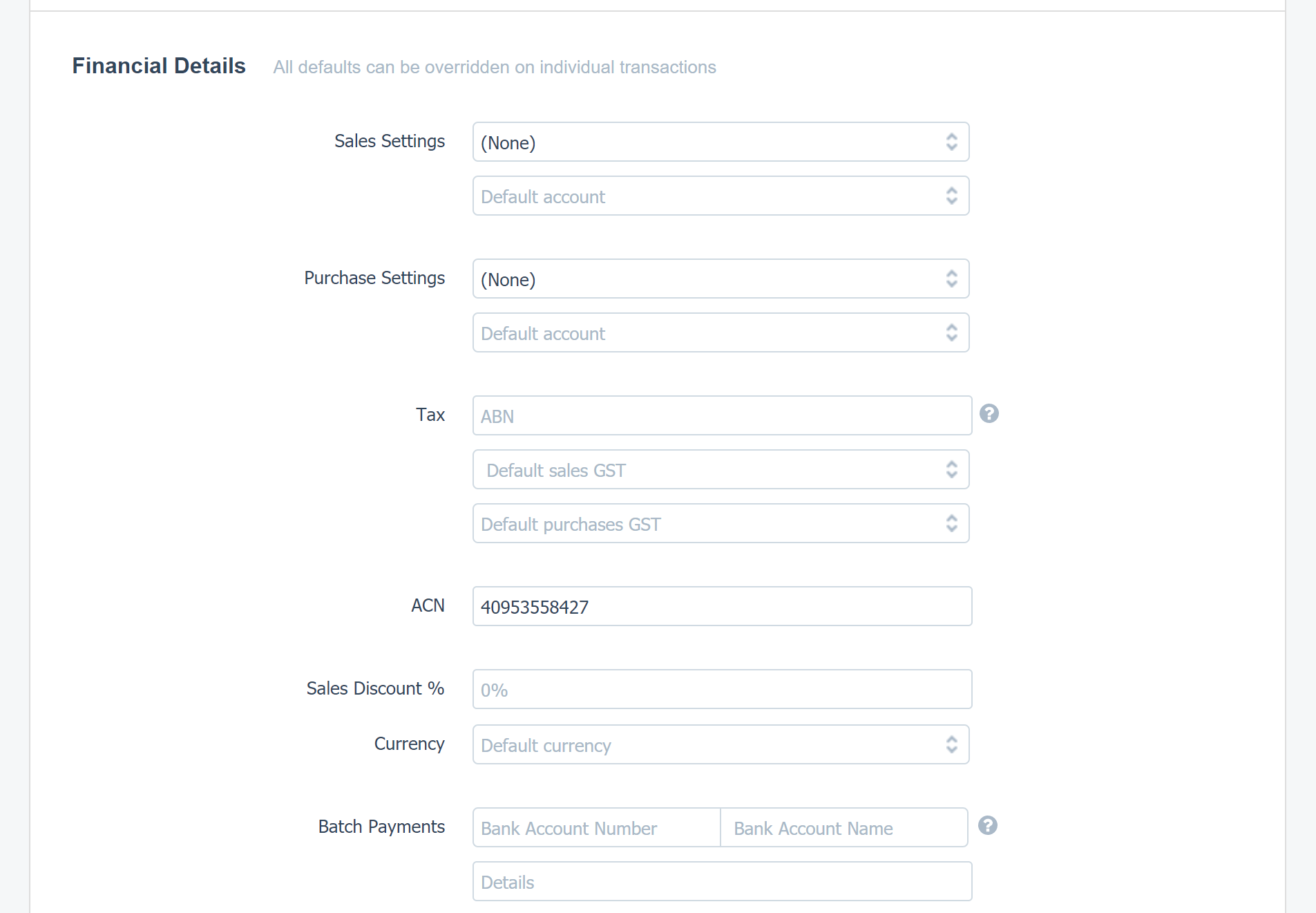Expand the Default purchases GST dropdown

coord(721,523)
